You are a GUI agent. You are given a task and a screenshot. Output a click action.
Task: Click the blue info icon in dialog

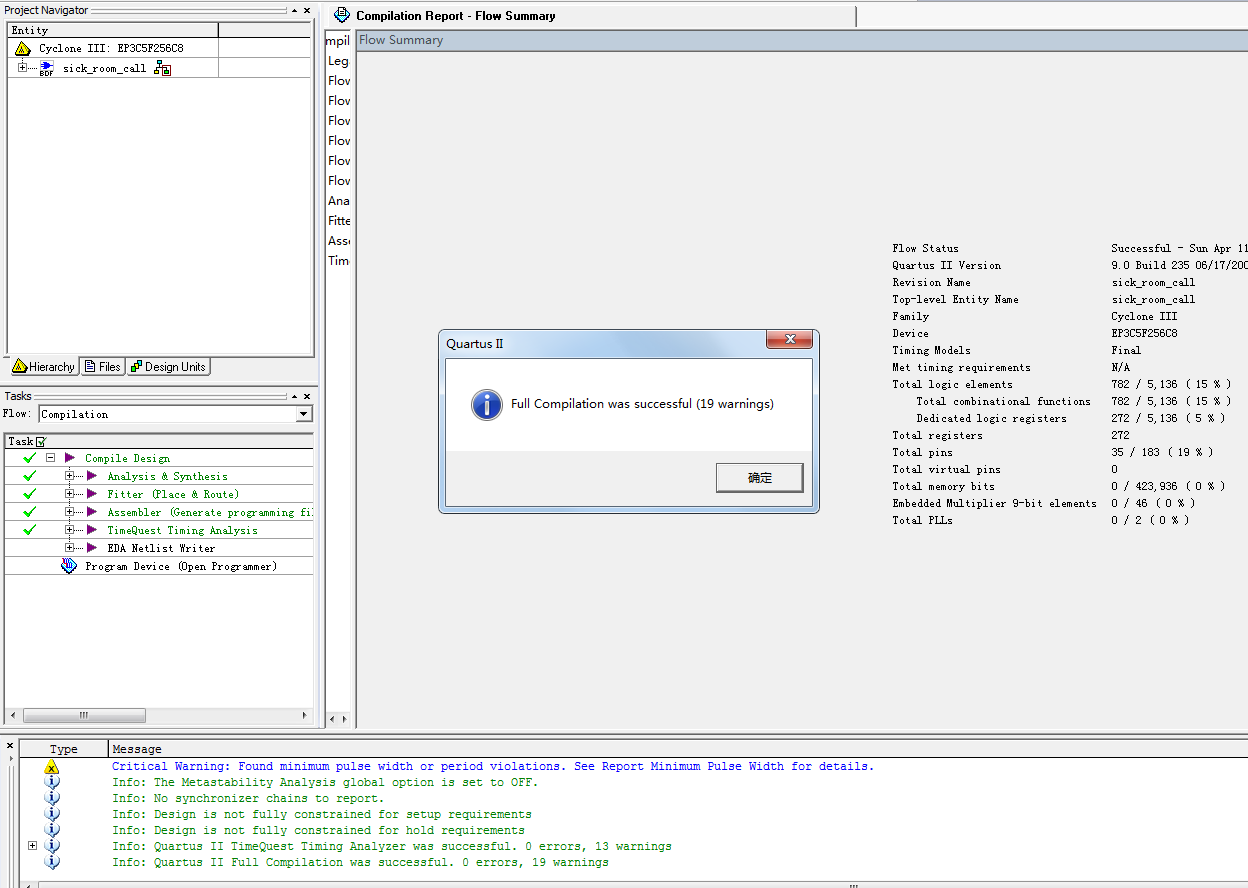(x=487, y=404)
